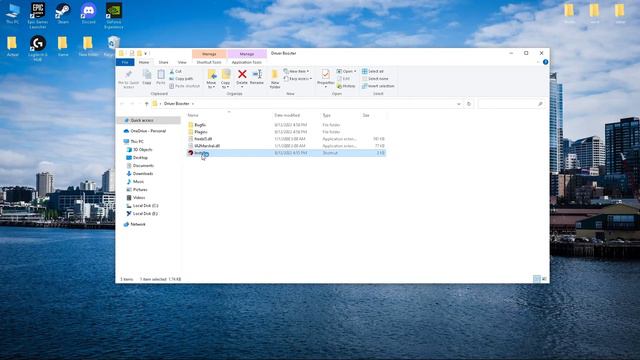Click the Rename ribbon button
This screenshot has width=640, height=360.
coord(257,77)
